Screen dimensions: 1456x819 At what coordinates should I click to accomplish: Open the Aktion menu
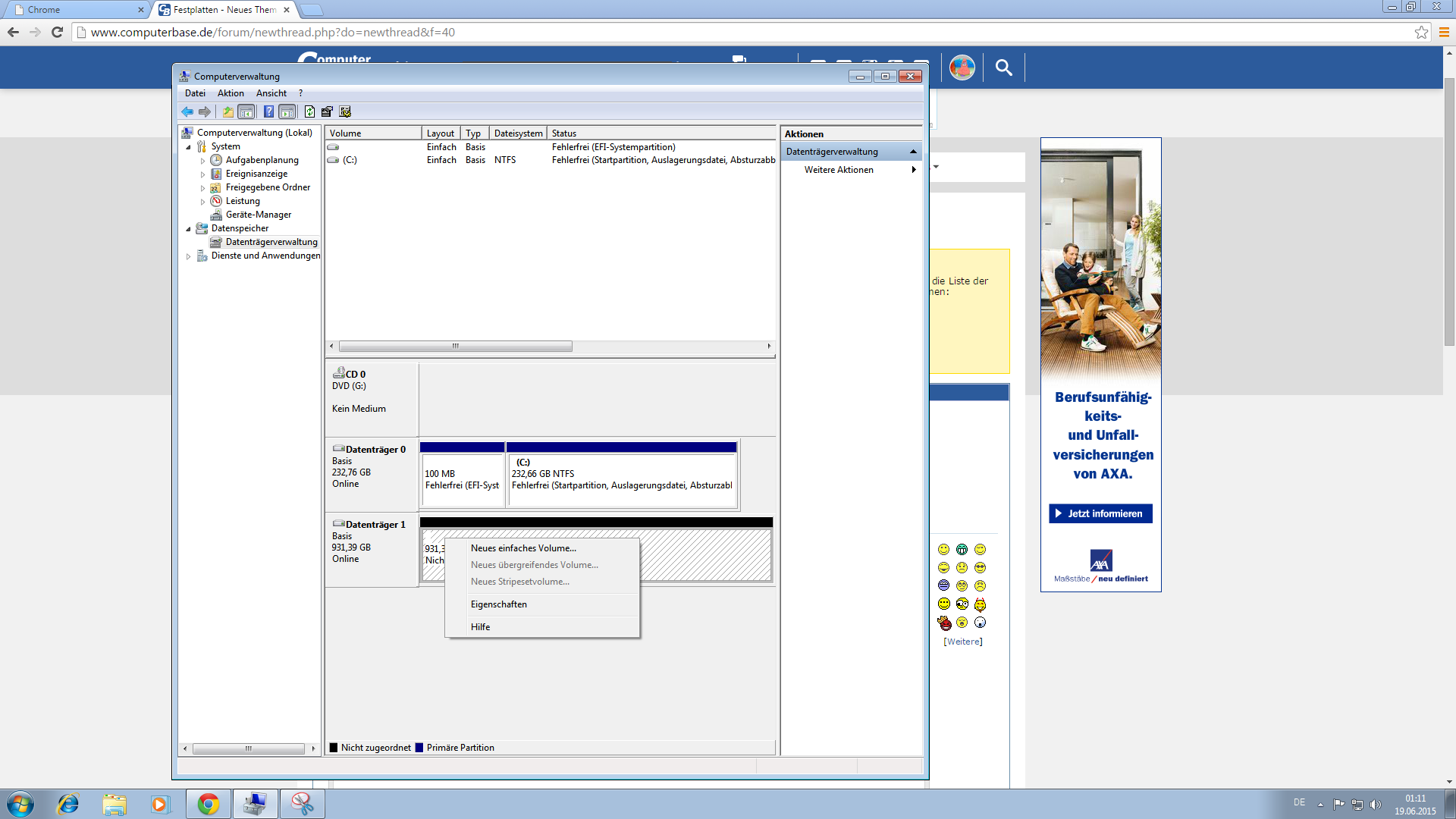(x=231, y=93)
